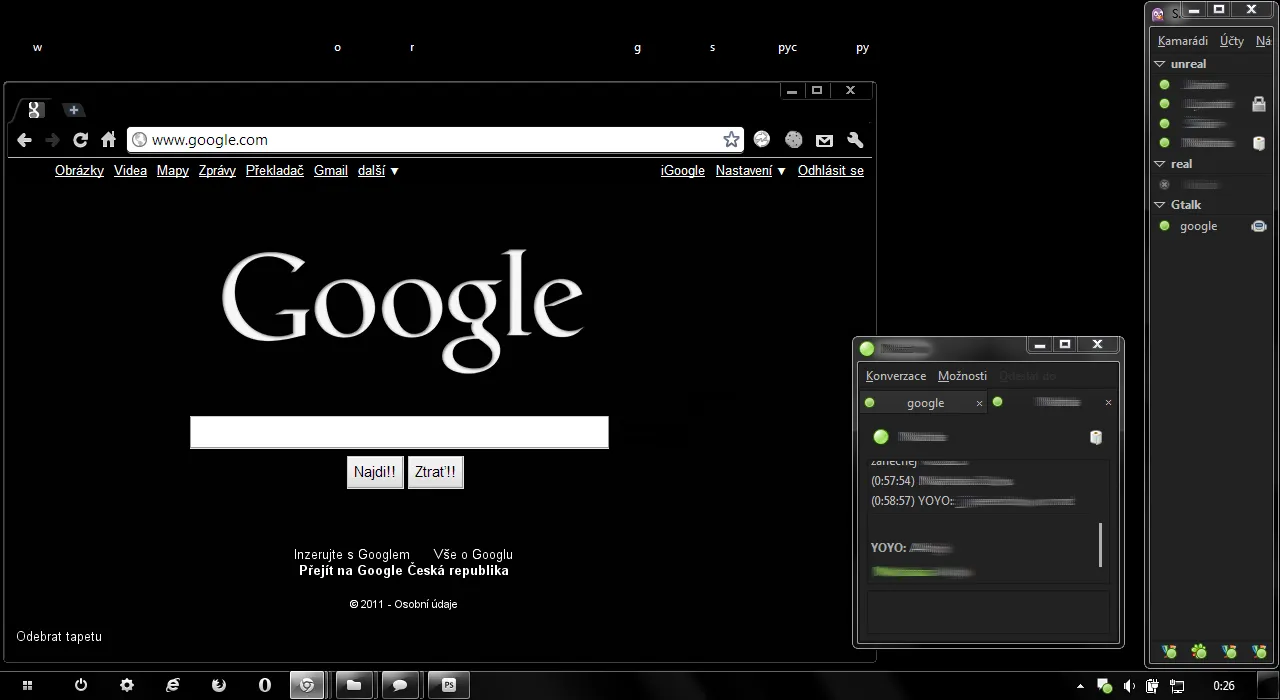
Task: Open Účty menu in buddy list
Action: (1232, 41)
